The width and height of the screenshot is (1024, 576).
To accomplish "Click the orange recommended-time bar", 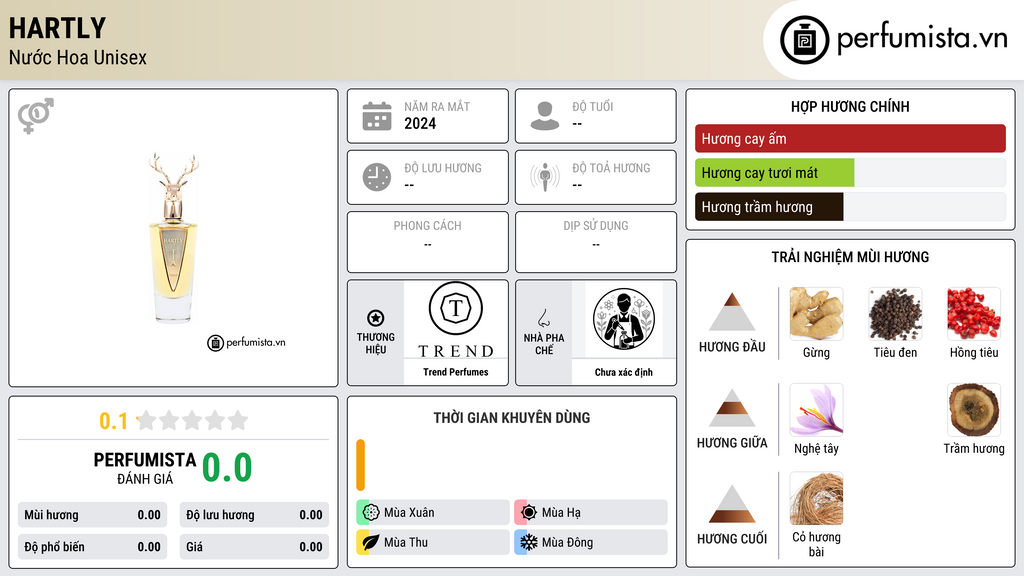I will coord(360,465).
